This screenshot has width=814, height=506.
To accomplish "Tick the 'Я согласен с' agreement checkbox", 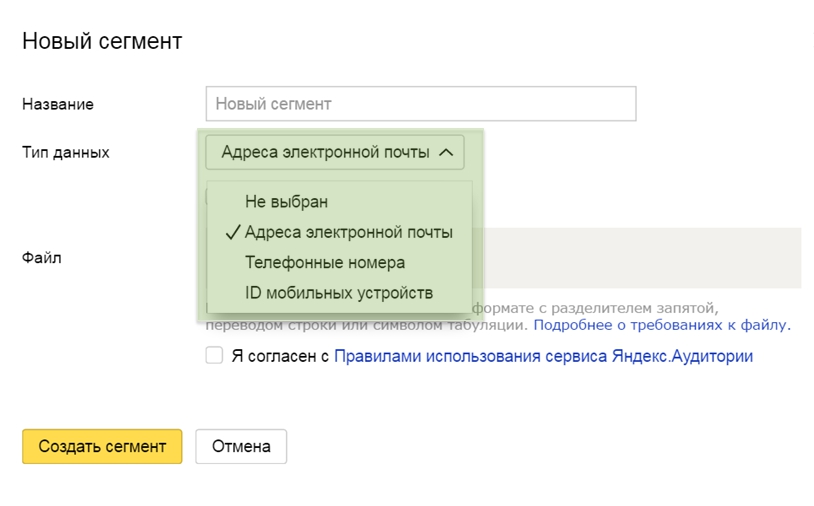I will (214, 355).
